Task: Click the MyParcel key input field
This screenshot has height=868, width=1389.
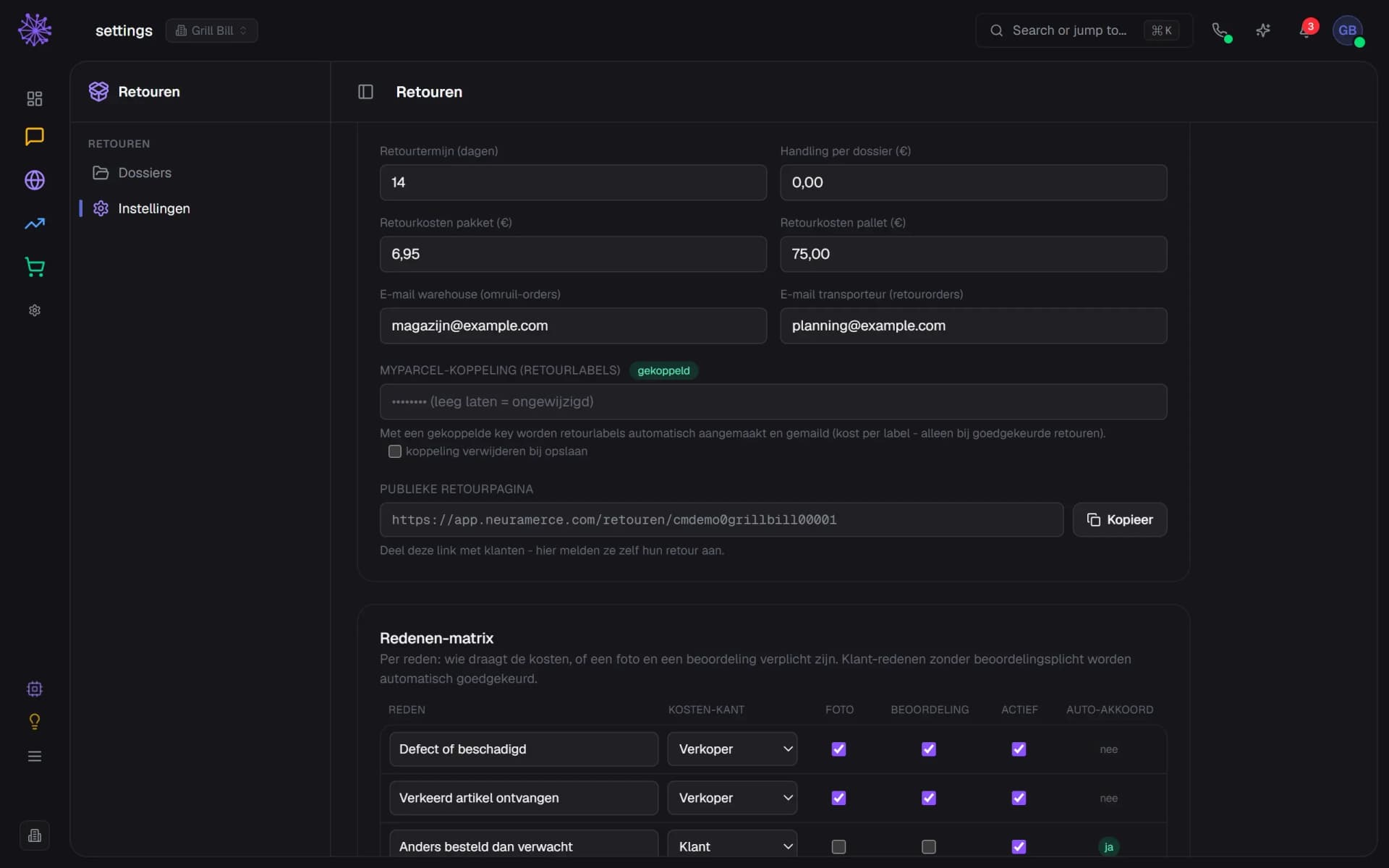Action: [x=773, y=401]
